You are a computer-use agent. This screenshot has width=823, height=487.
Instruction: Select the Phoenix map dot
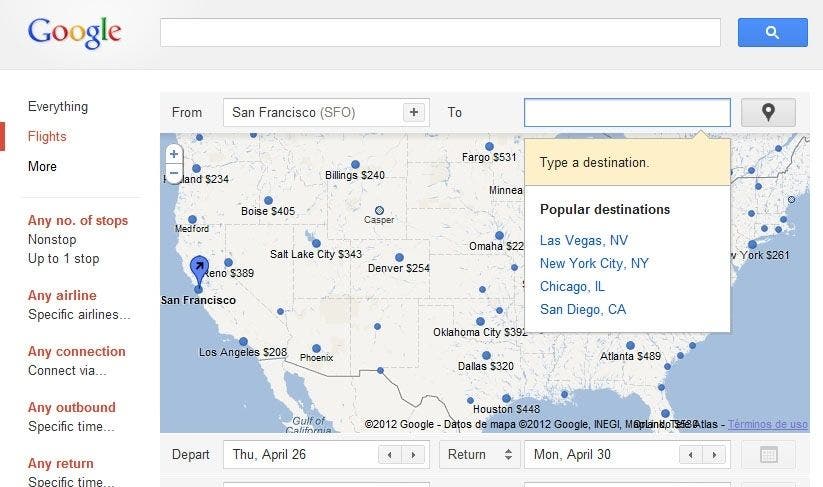coord(316,348)
